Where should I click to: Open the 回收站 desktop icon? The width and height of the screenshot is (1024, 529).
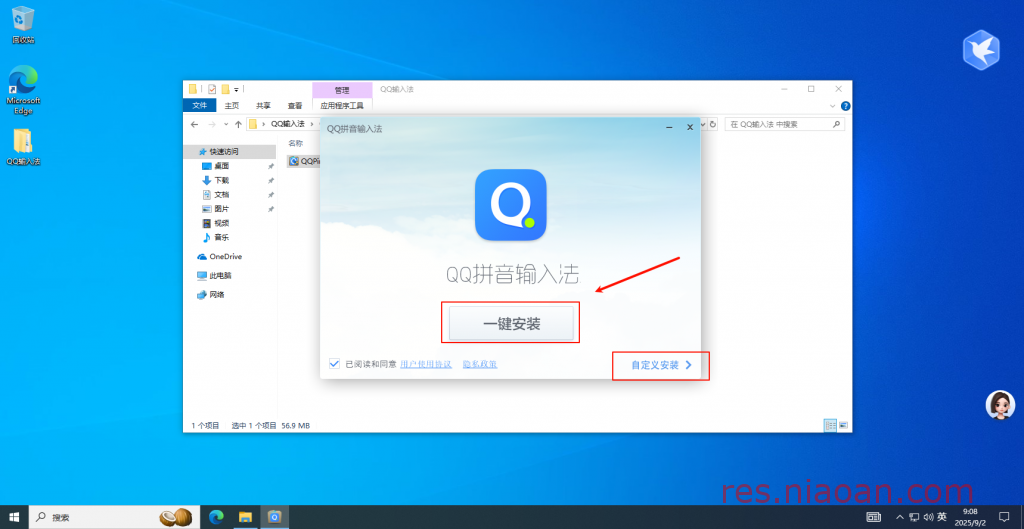point(23,25)
